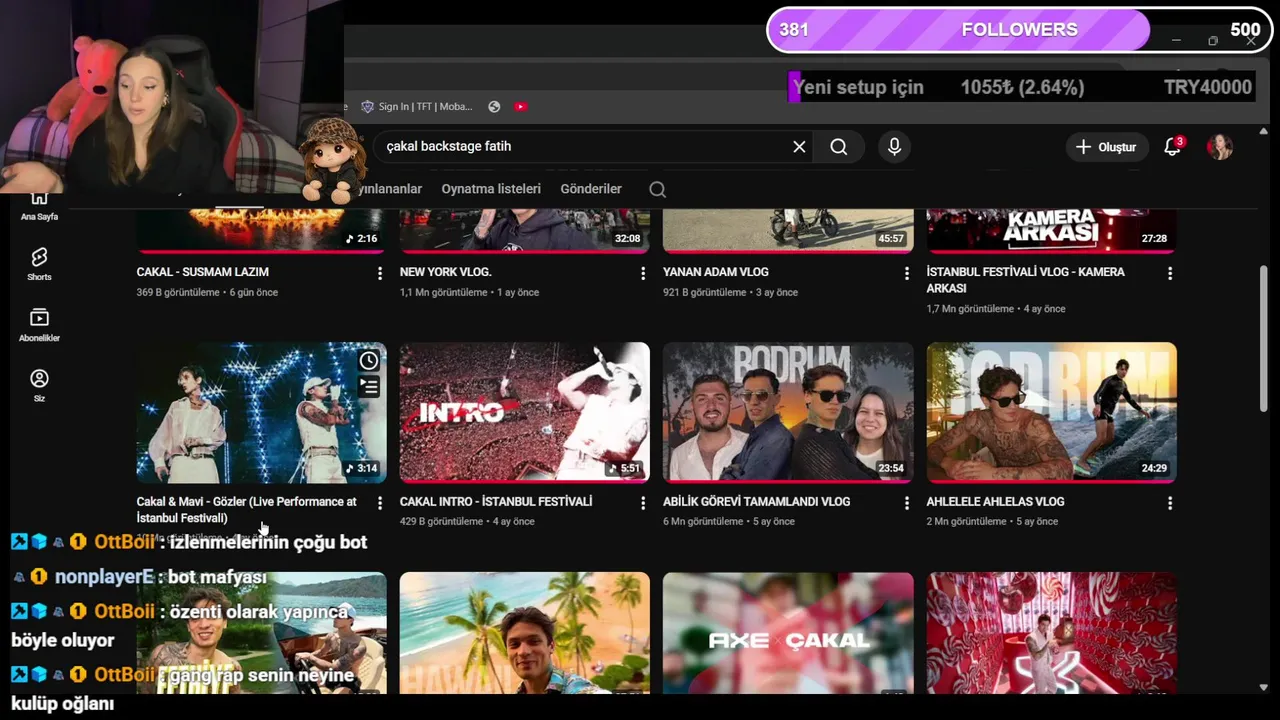The image size is (1280, 720).
Task: Click the ABİLİK GÖREVİ TAMAMLANDI VLOG title
Action: pyautogui.click(x=756, y=502)
